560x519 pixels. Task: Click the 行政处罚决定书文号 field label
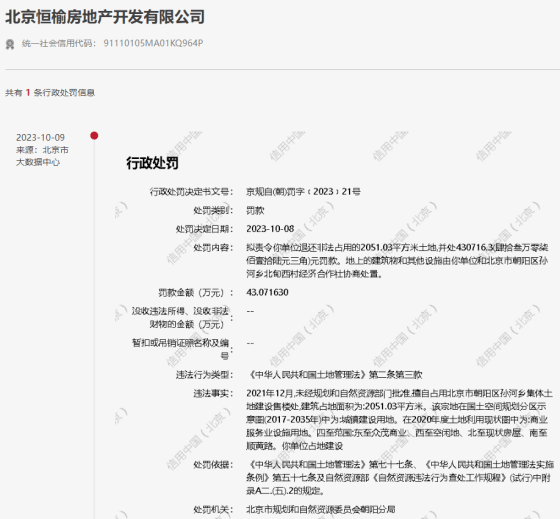(191, 192)
